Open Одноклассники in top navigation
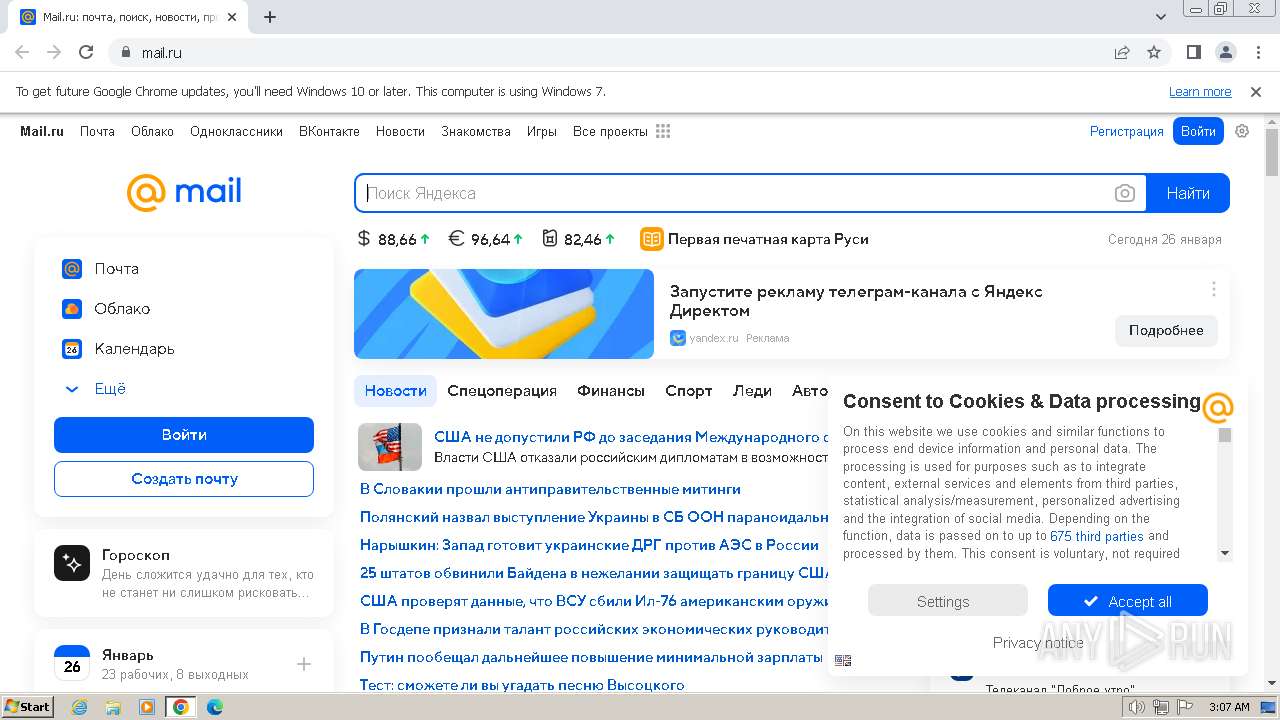Image resolution: width=1280 pixels, height=720 pixels. click(236, 131)
